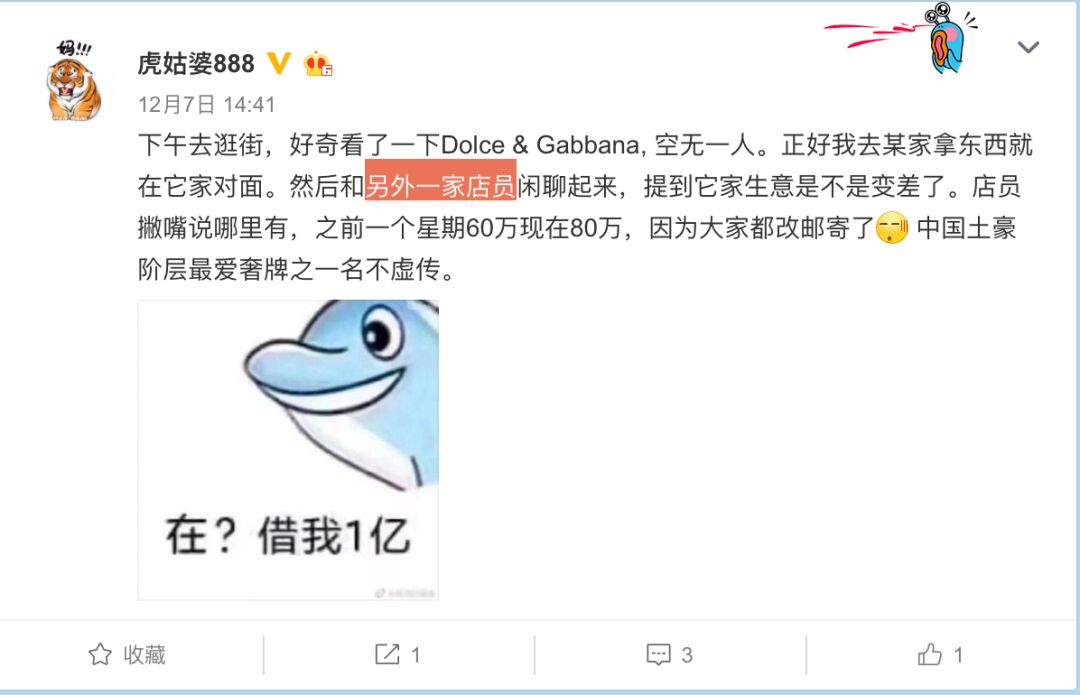The width and height of the screenshot is (1080, 695).
Task: Click the 收藏 favorite label
Action: point(145,654)
